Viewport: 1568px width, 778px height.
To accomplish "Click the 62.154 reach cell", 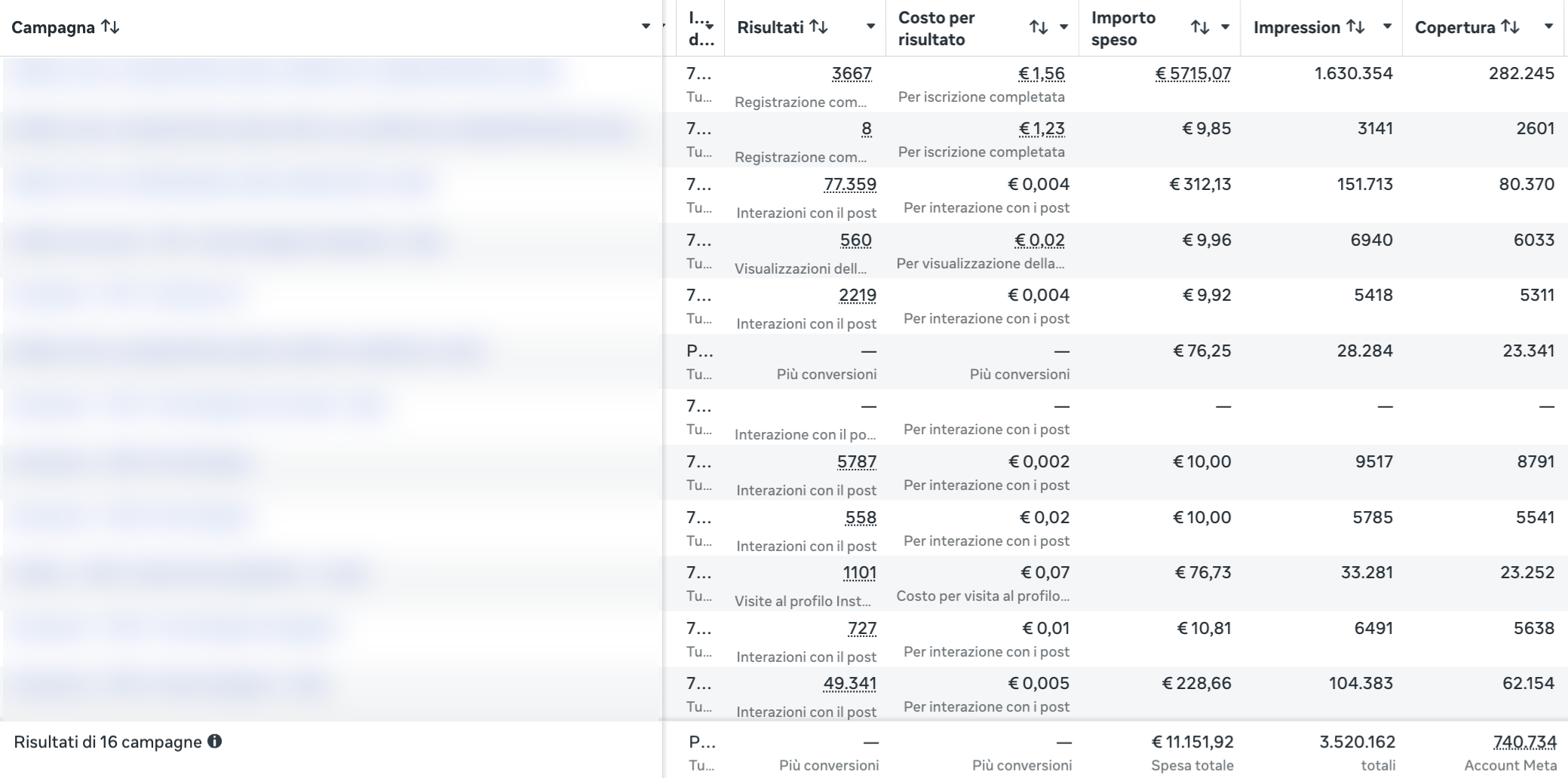I will pyautogui.click(x=1528, y=684).
